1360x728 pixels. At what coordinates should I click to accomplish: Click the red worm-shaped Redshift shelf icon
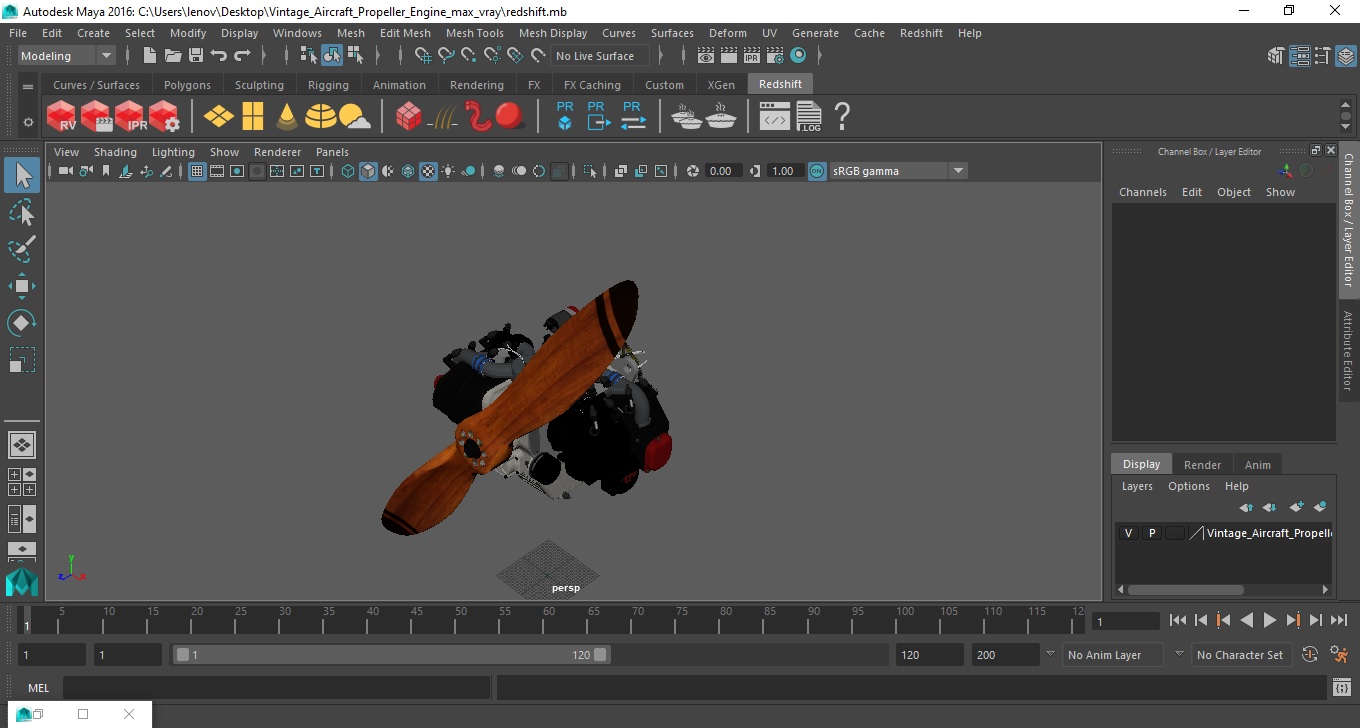[x=479, y=117]
